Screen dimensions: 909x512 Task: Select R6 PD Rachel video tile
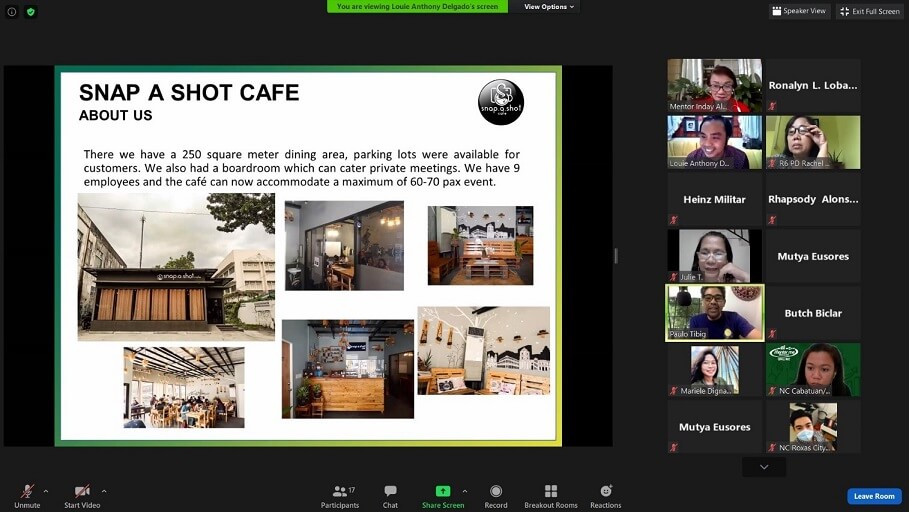[x=813, y=142]
